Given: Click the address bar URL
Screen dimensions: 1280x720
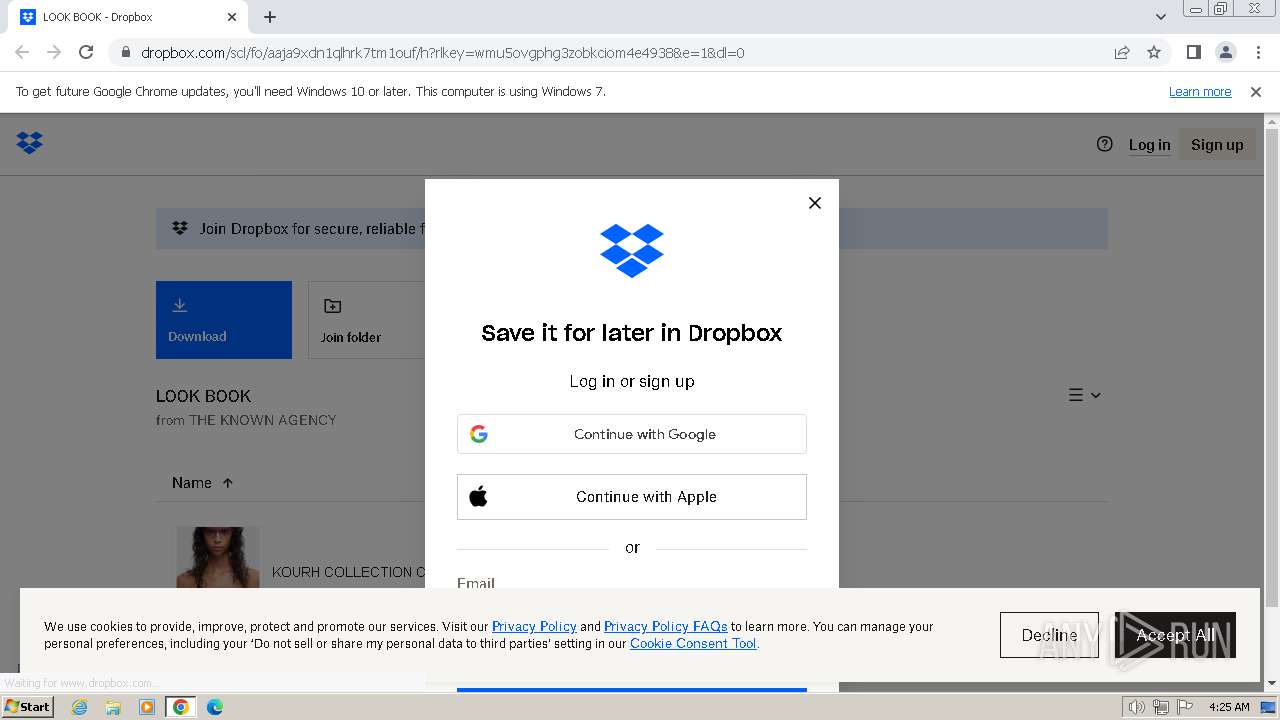Looking at the screenshot, I should click(x=443, y=53).
